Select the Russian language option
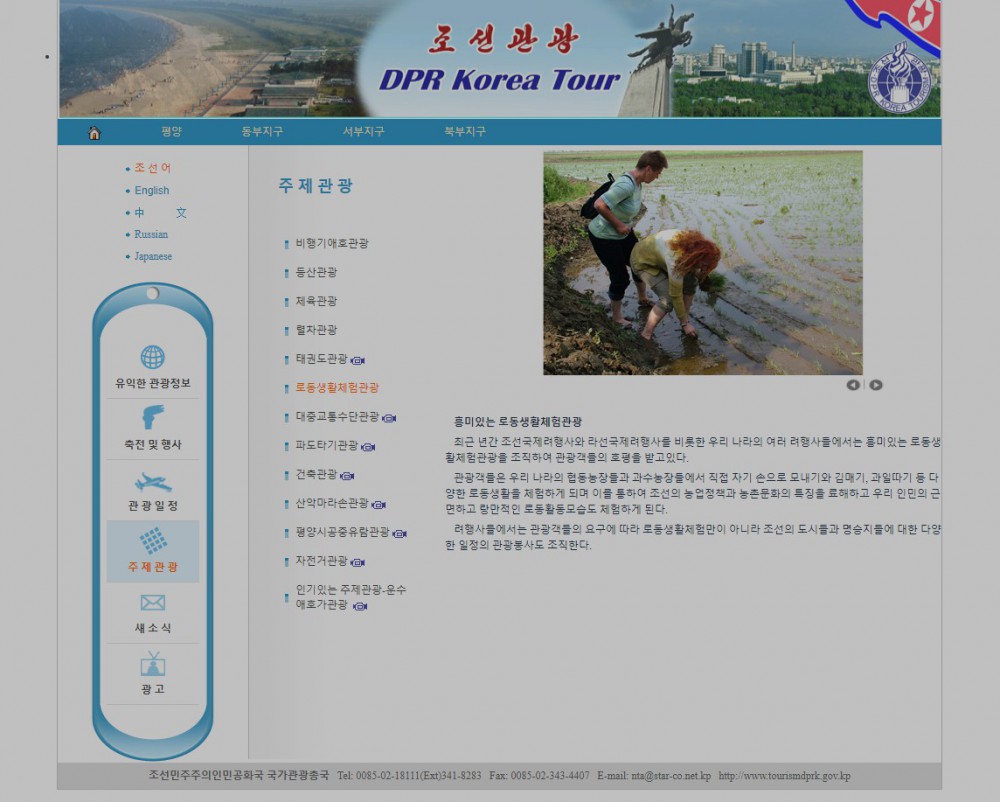 click(153, 234)
